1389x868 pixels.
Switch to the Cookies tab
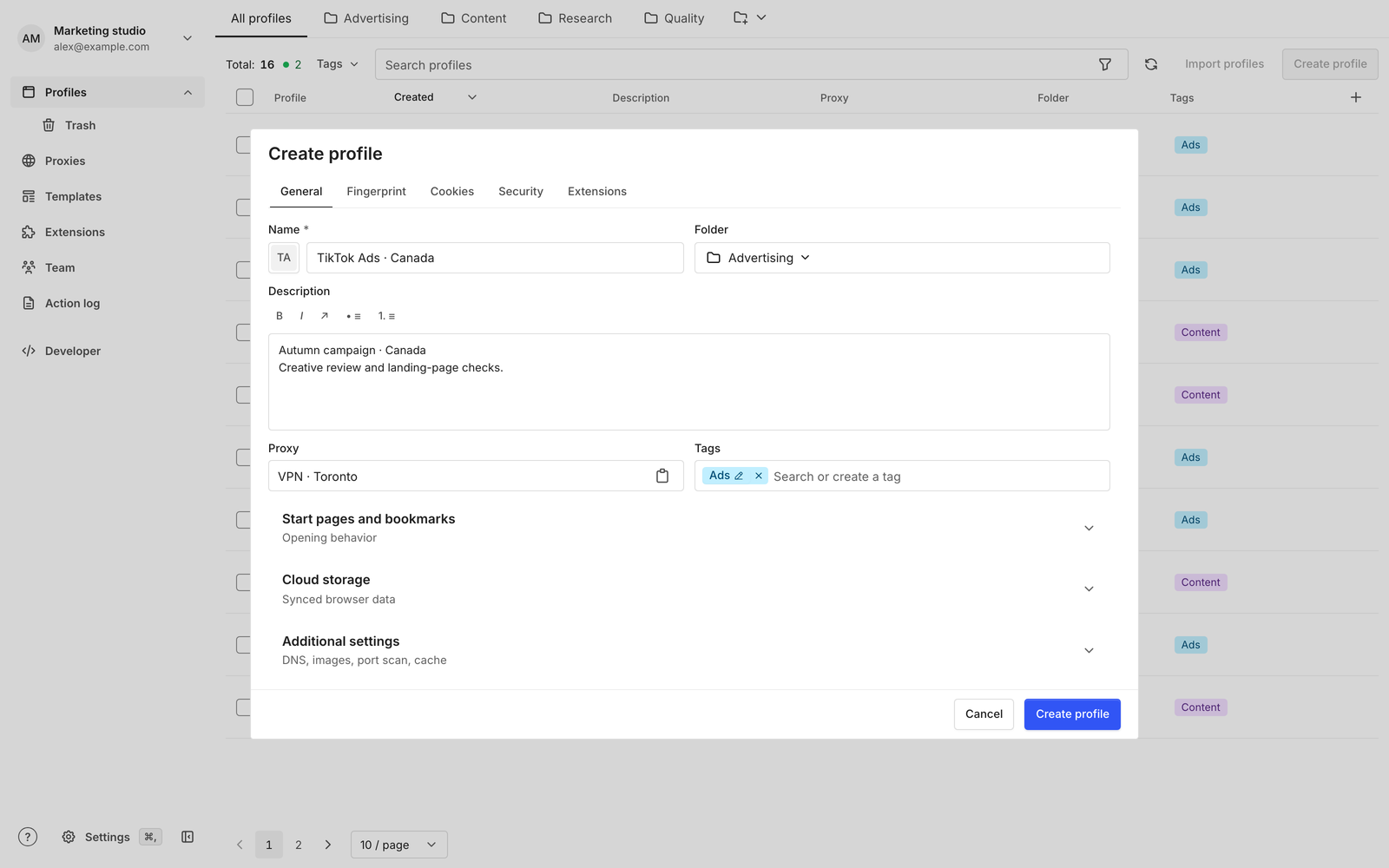[452, 192]
